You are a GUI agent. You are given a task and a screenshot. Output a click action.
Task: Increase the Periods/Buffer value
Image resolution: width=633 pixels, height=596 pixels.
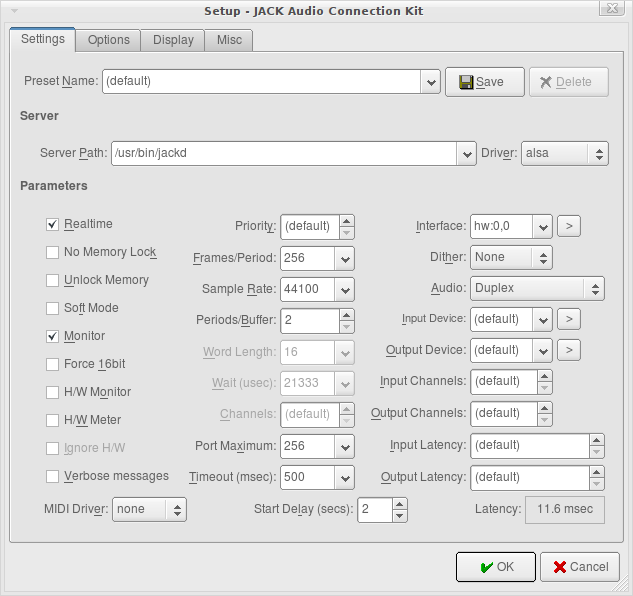tap(346, 315)
